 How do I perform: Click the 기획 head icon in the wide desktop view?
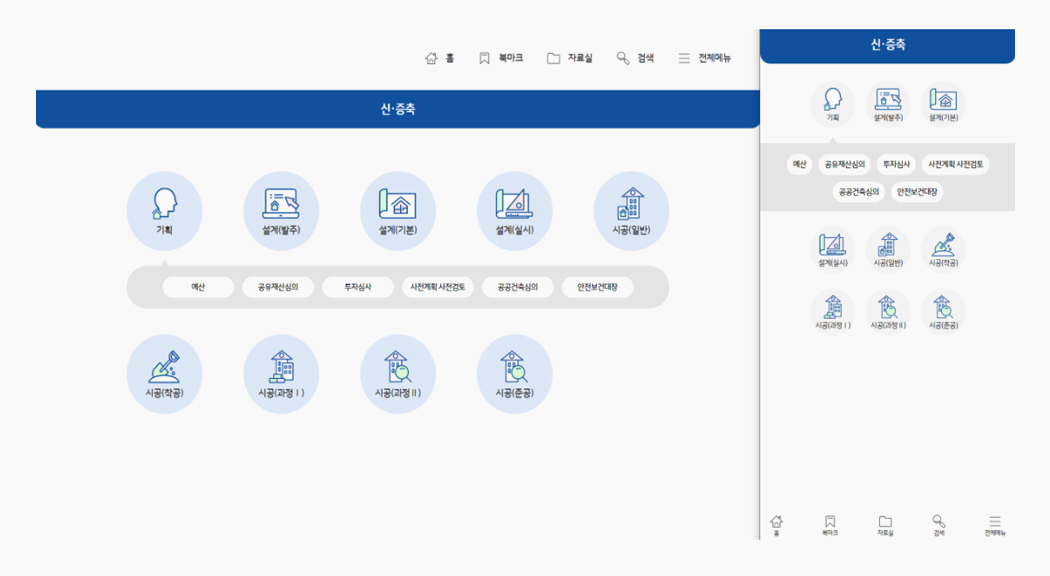coord(164,209)
